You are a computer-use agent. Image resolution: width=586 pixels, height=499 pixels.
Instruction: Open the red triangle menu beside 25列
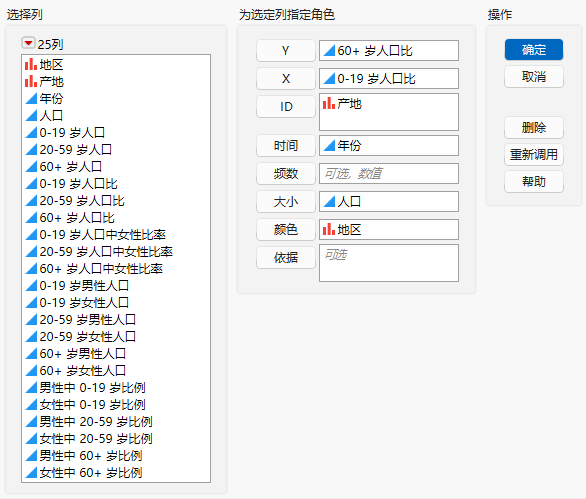click(x=28, y=43)
